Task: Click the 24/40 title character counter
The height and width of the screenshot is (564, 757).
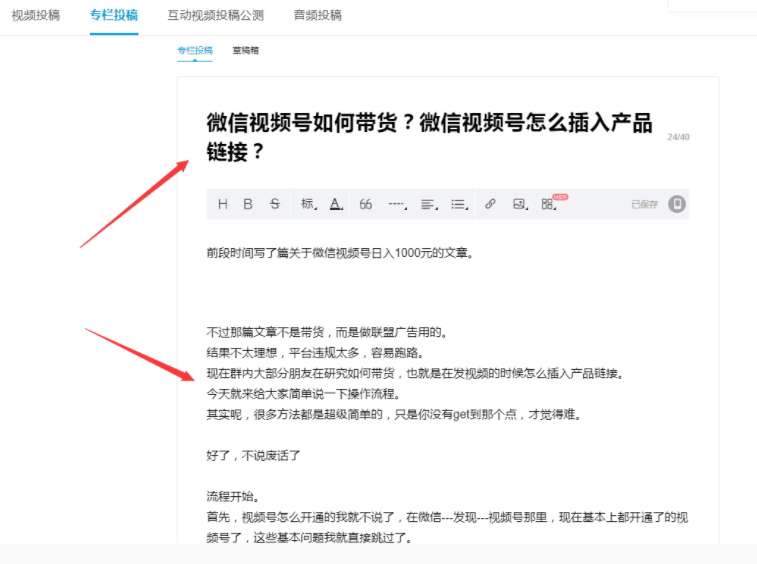Action: (x=678, y=137)
